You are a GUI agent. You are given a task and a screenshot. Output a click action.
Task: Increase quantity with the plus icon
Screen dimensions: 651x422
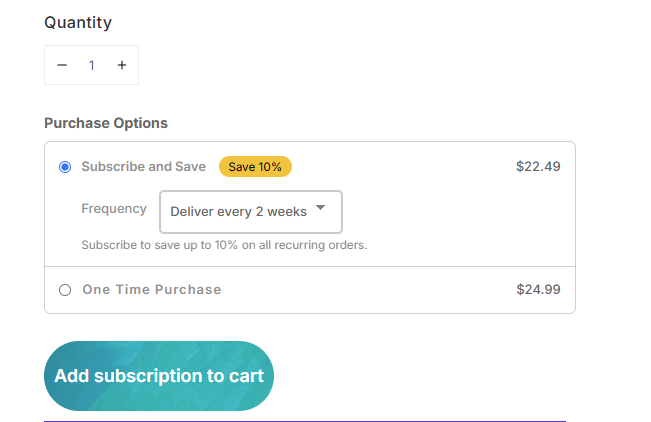[122, 65]
